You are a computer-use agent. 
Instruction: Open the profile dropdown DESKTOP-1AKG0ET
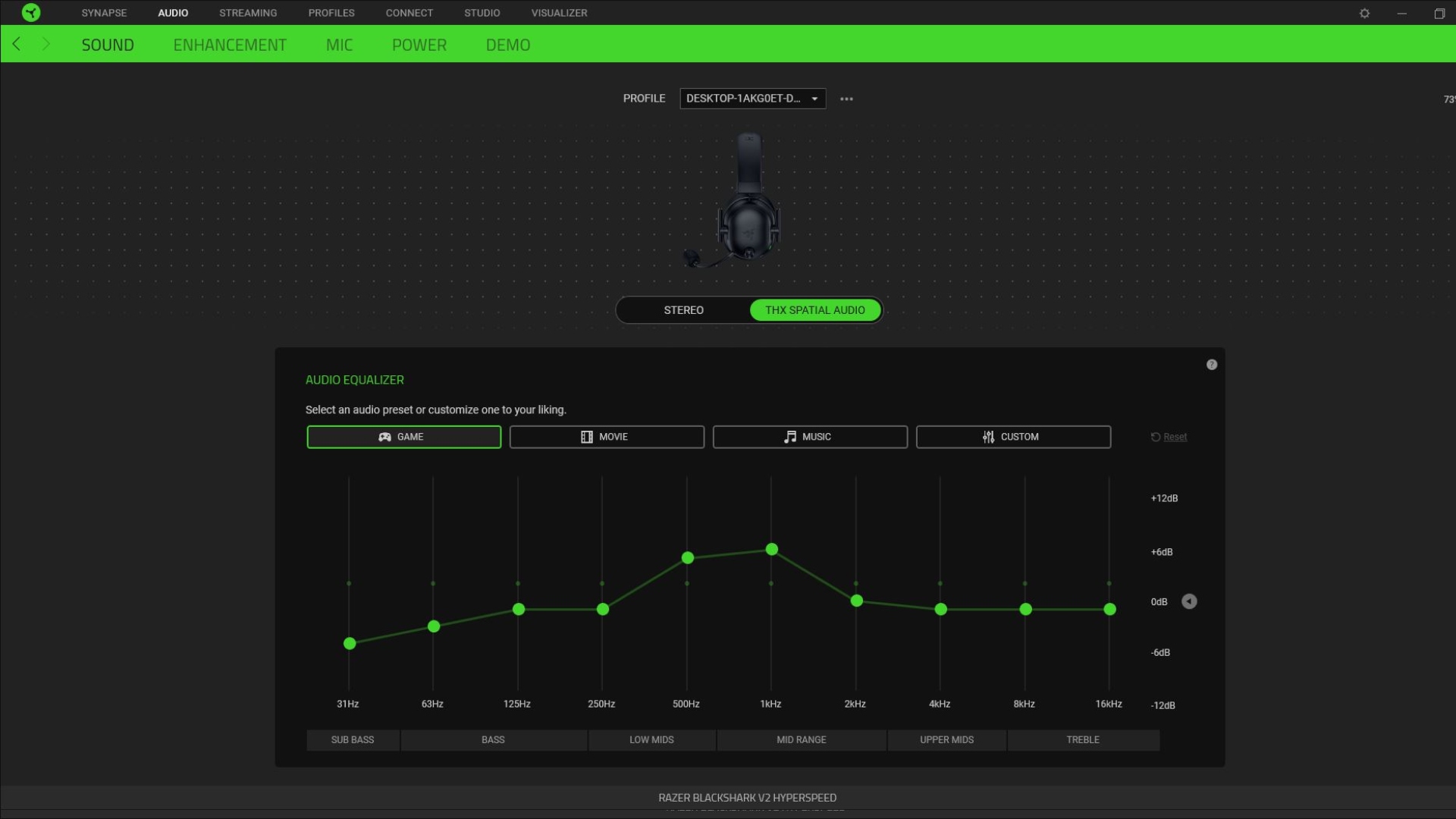click(752, 99)
